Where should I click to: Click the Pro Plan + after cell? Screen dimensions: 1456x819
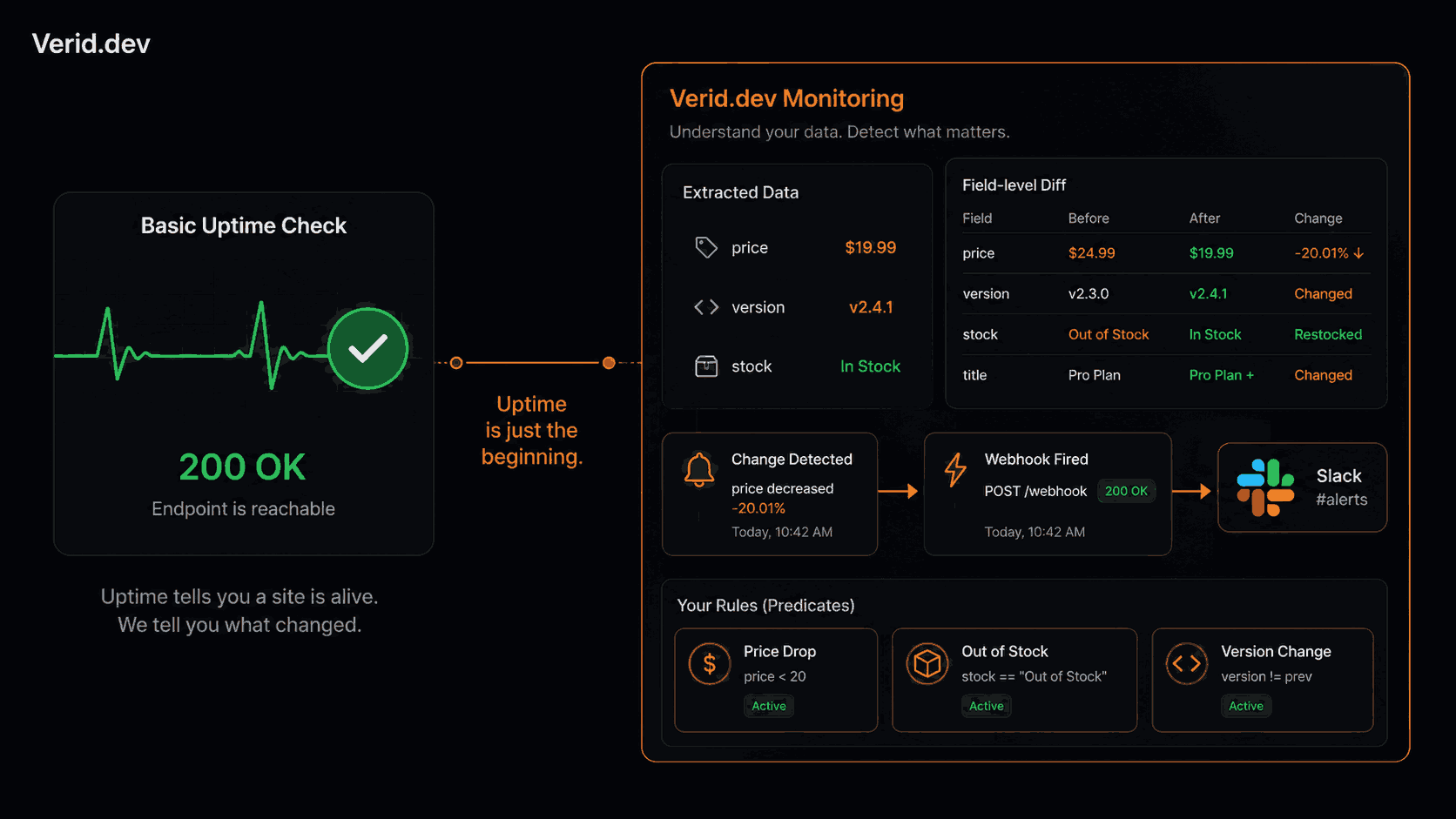pyautogui.click(x=1222, y=375)
